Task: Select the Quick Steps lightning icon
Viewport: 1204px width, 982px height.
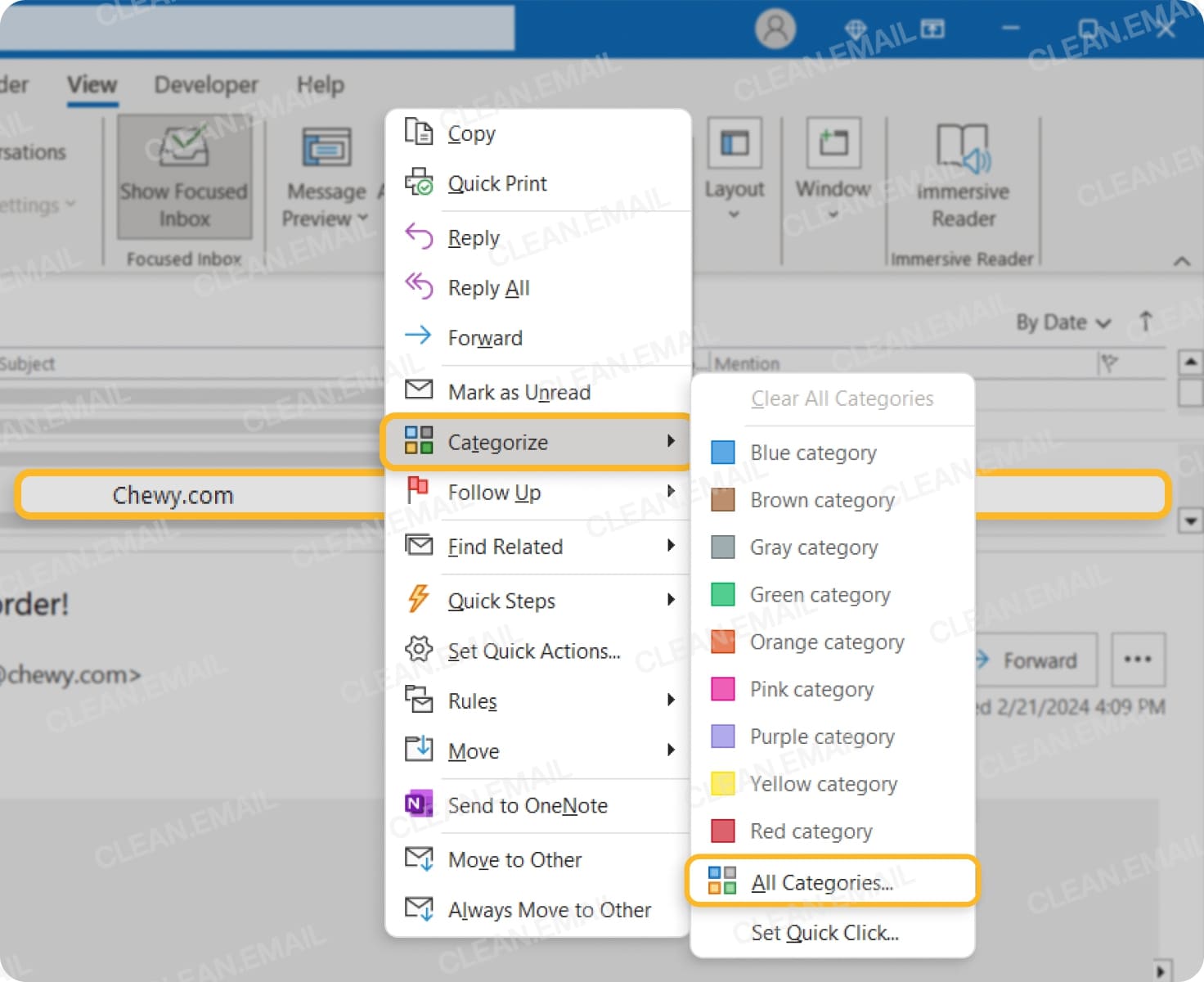Action: pos(419,600)
